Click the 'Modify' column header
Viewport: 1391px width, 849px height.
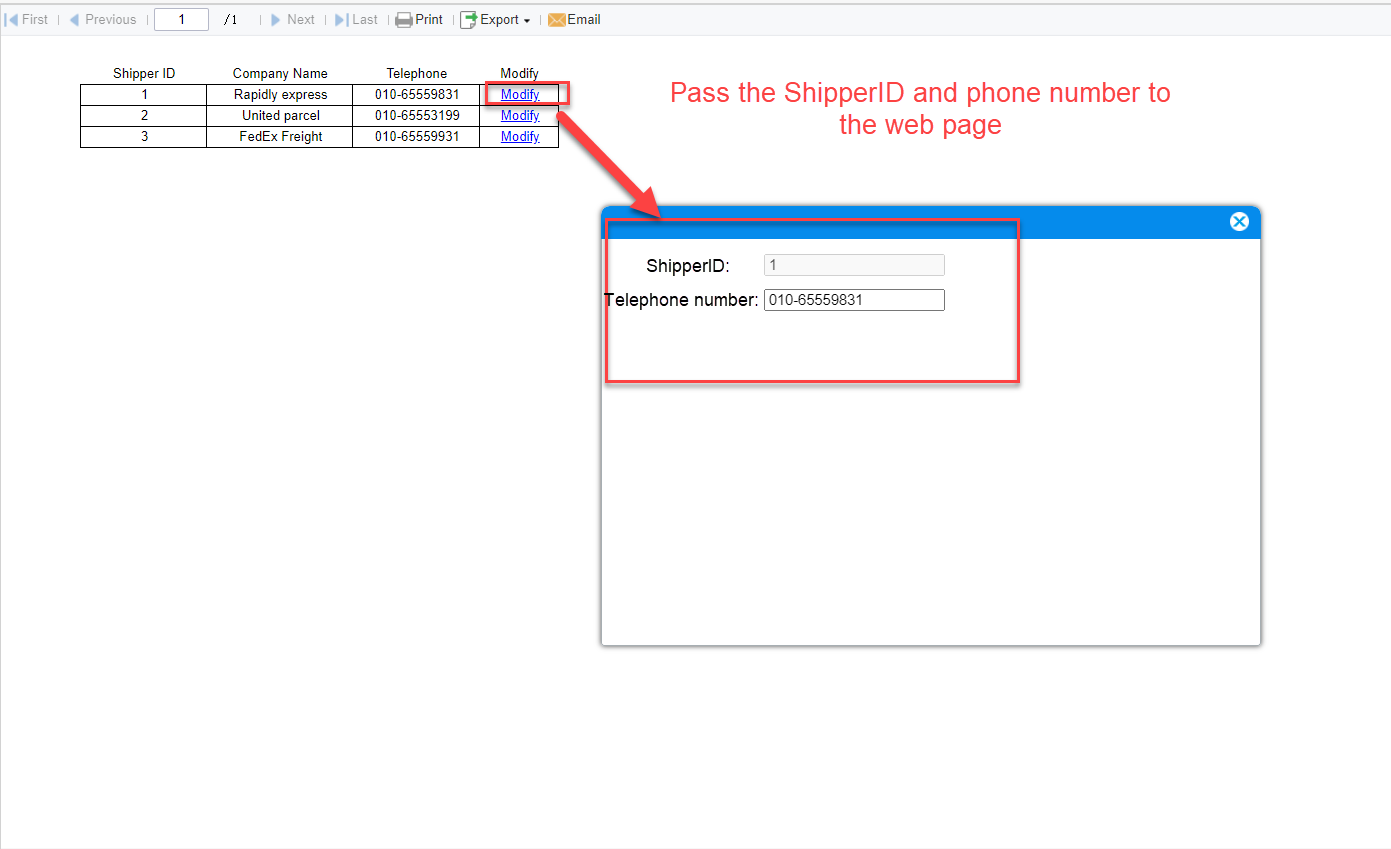click(x=520, y=74)
